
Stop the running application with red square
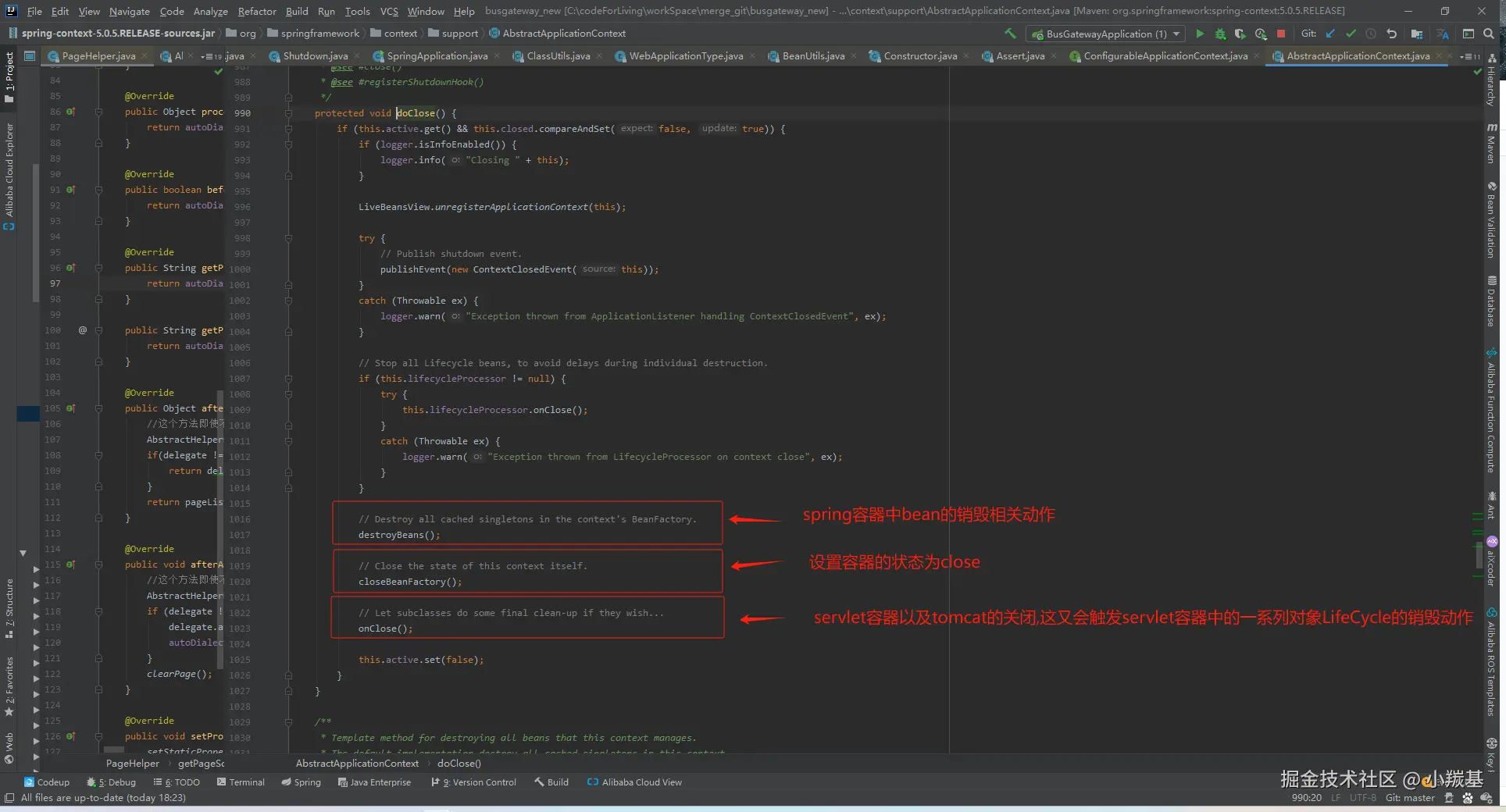point(1281,34)
